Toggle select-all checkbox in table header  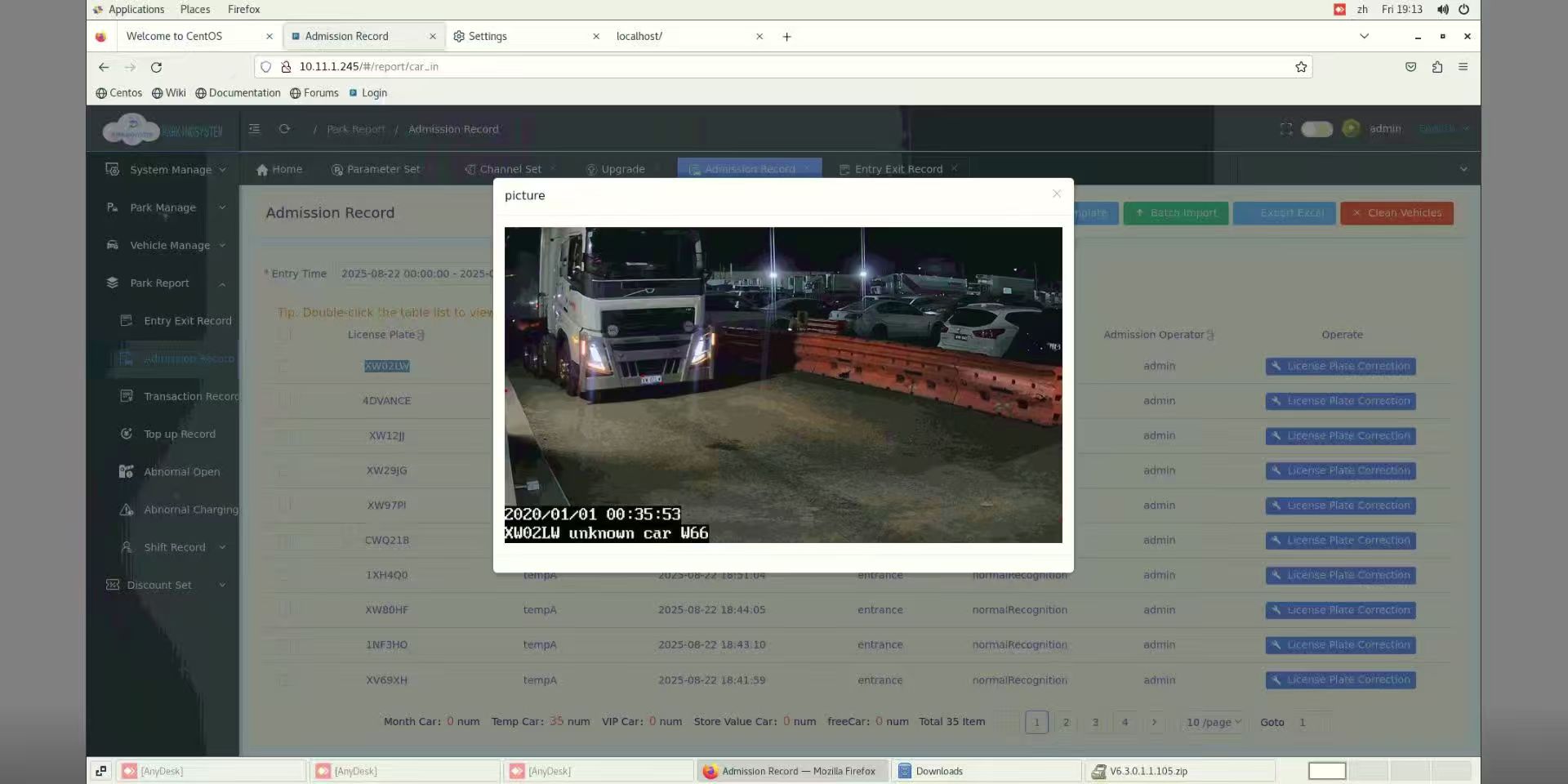click(283, 335)
